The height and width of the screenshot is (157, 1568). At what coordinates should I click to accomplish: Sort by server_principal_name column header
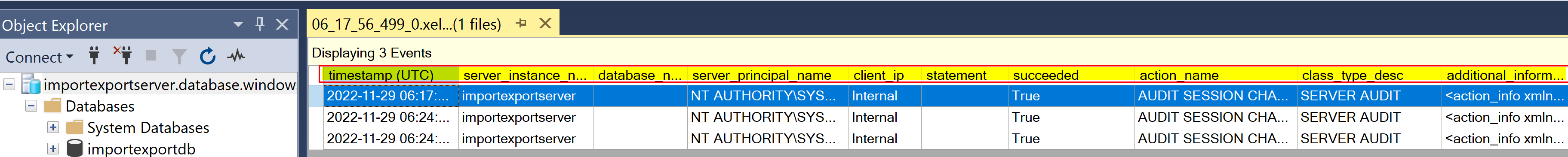pyautogui.click(x=768, y=75)
